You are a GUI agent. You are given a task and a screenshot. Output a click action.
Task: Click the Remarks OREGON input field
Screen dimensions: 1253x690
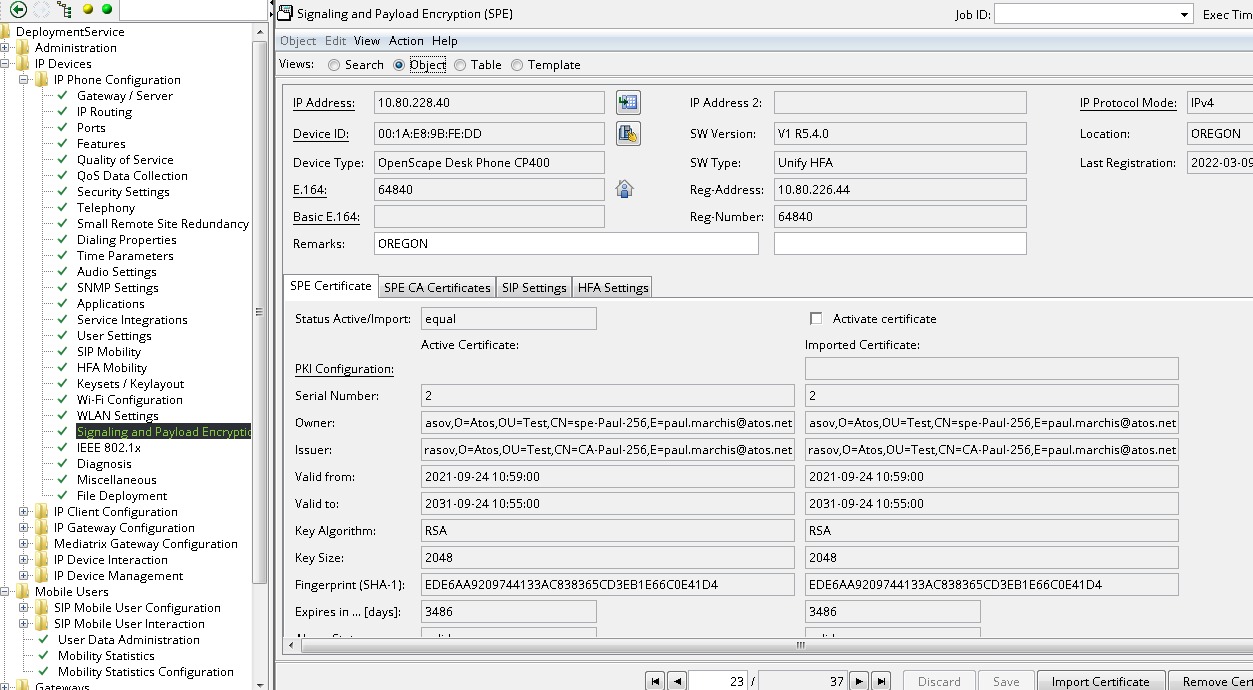pos(566,244)
